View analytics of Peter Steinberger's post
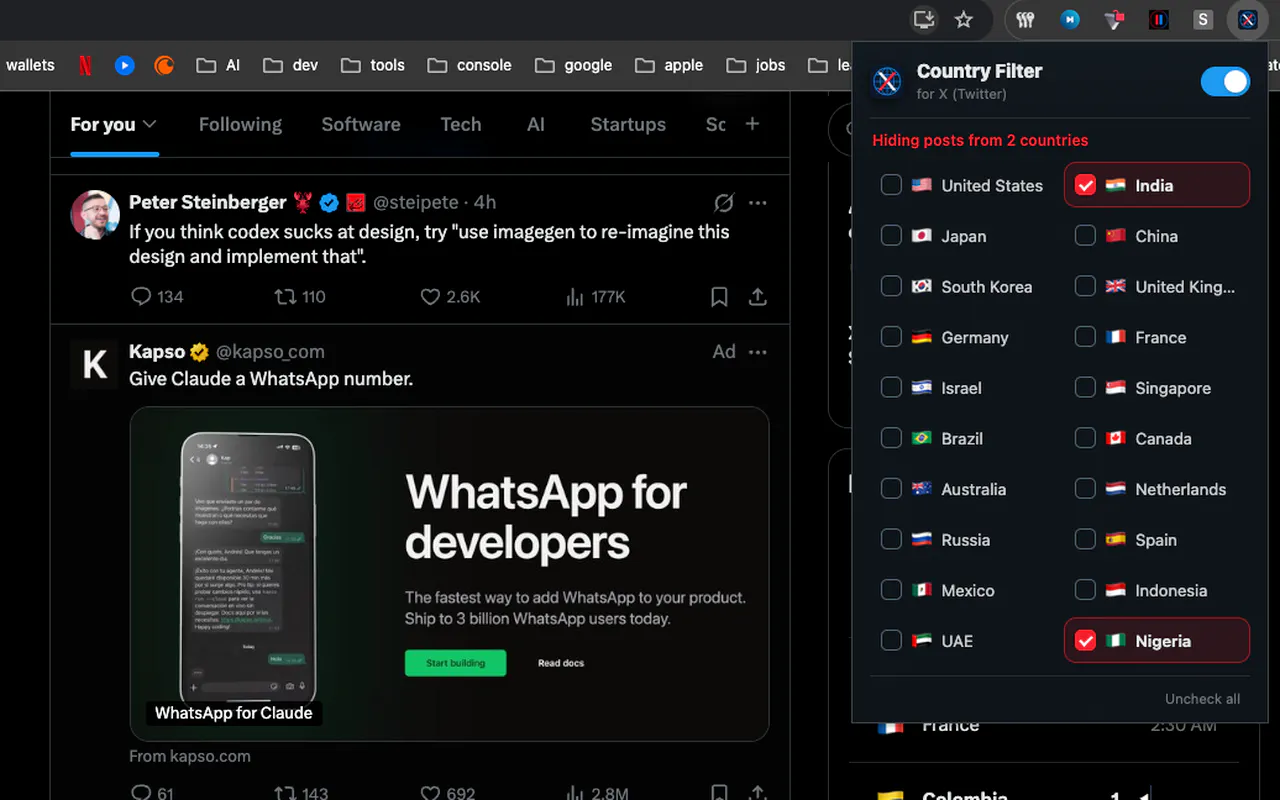The height and width of the screenshot is (800, 1280). click(x=596, y=297)
